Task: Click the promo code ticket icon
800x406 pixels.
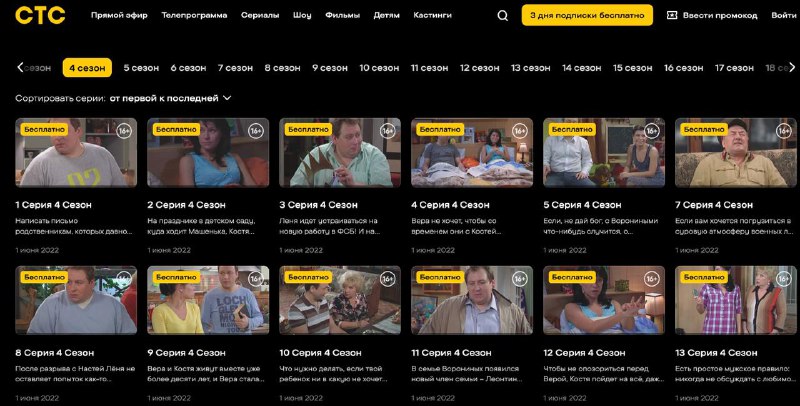Action: click(672, 15)
